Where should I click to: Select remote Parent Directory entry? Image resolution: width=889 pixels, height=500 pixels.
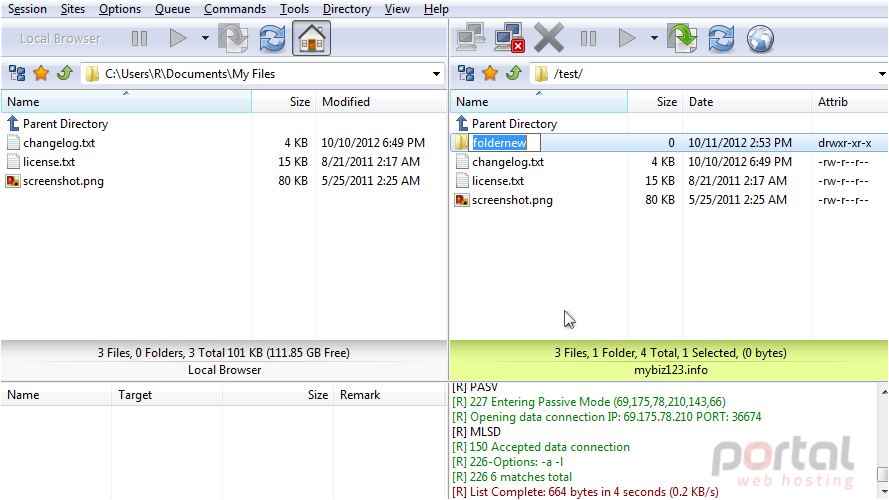coord(506,124)
